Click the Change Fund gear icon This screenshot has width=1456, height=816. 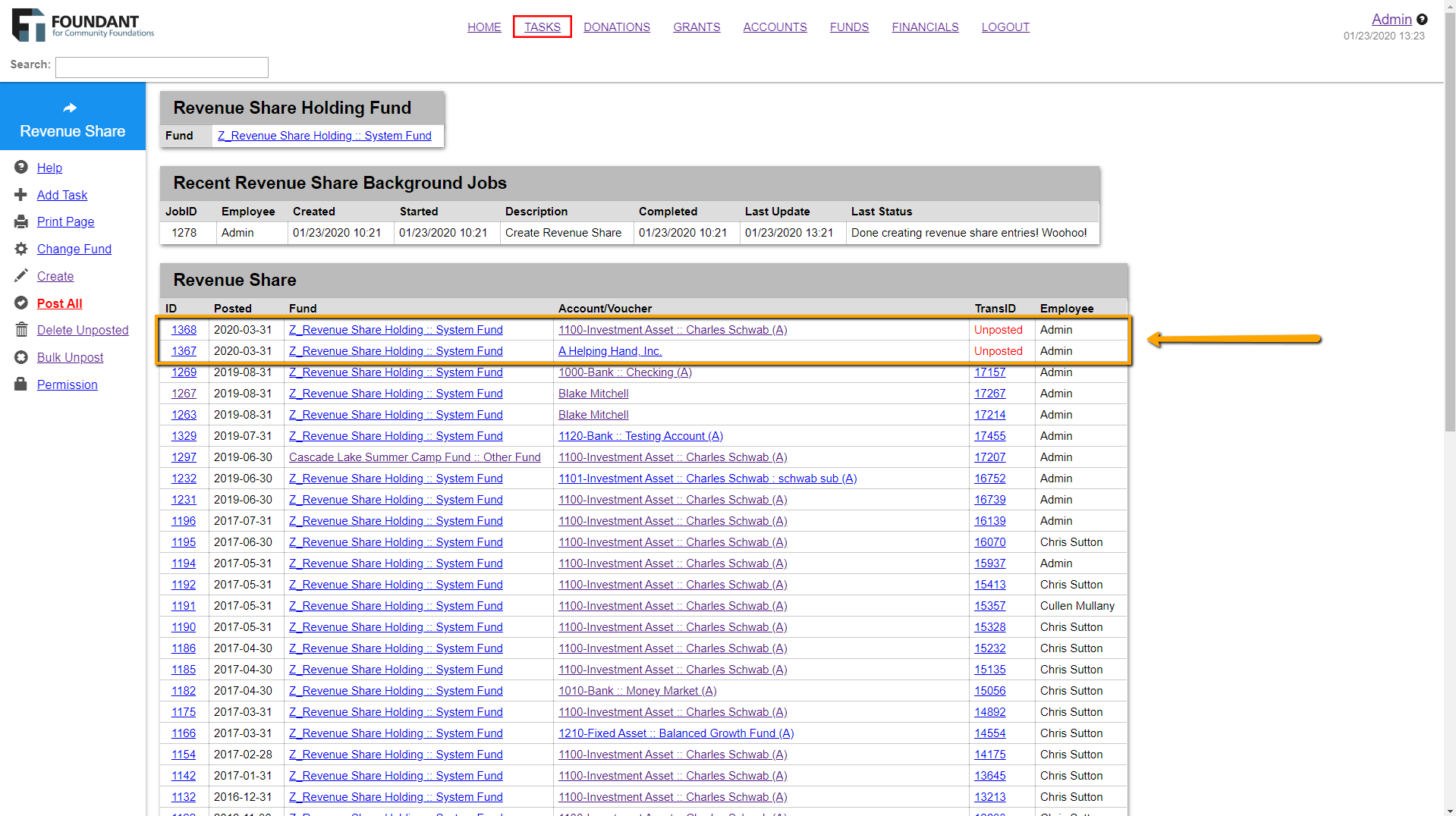tap(21, 249)
